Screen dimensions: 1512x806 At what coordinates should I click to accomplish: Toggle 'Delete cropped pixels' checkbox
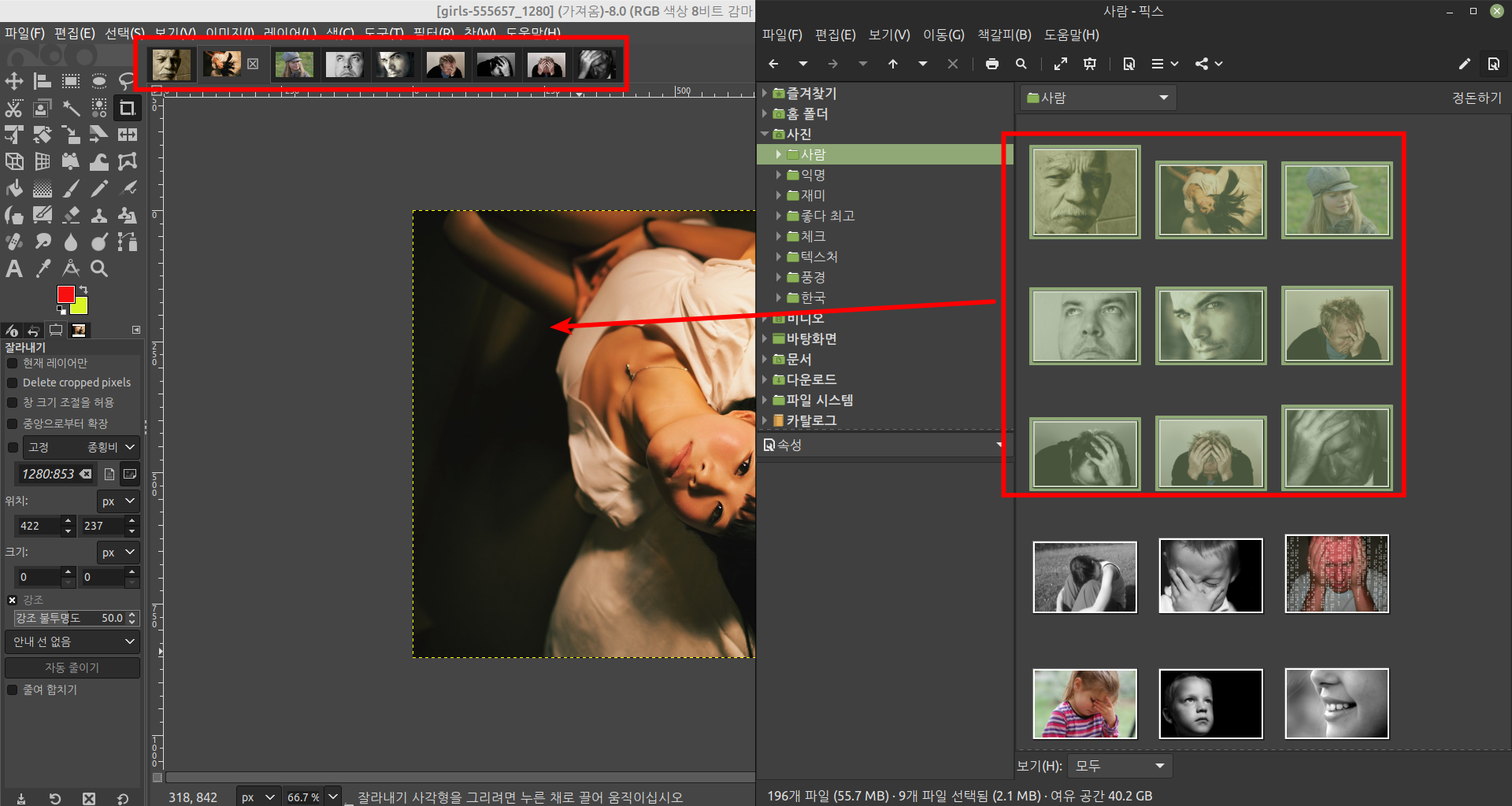(x=13, y=383)
